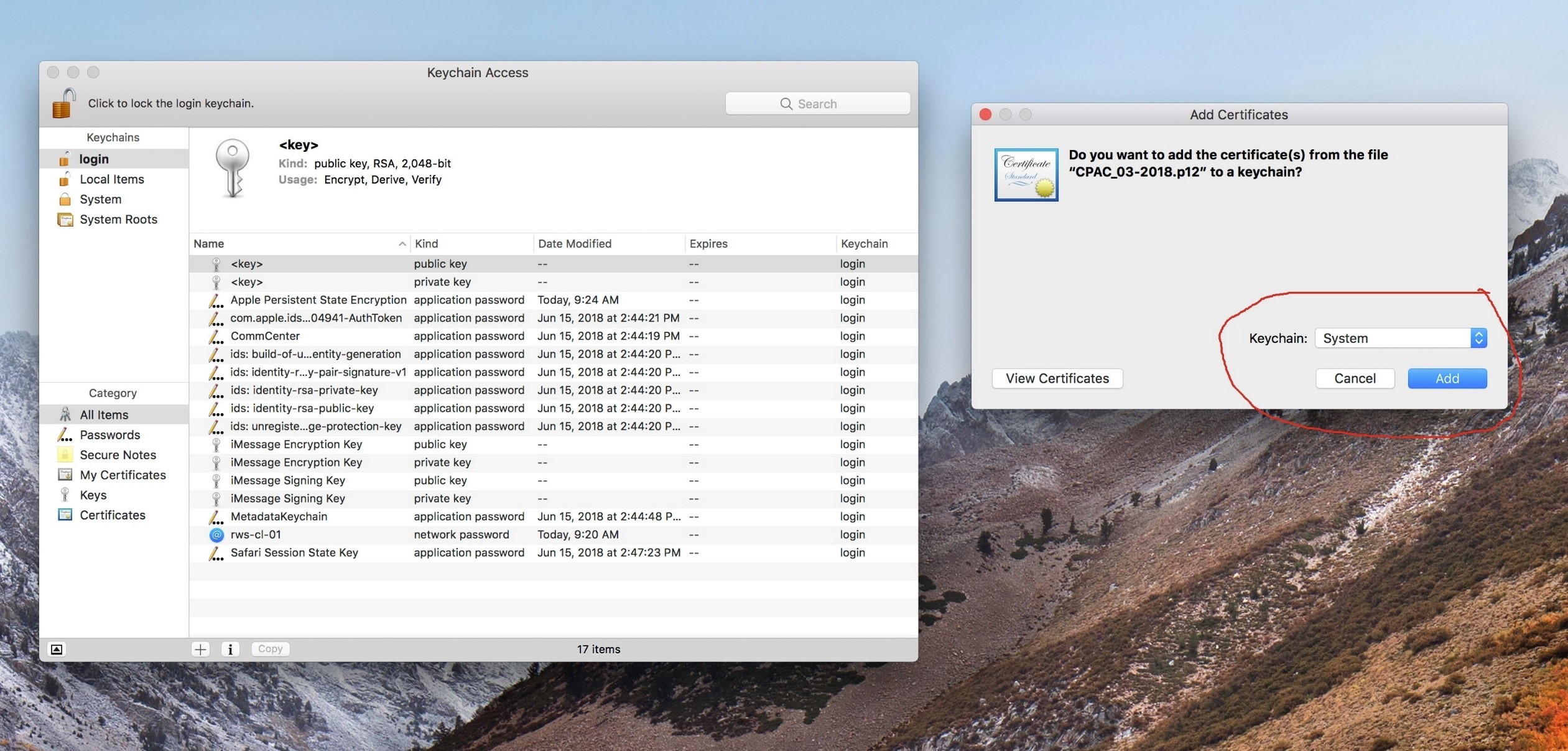Click the login keychain lock icon
This screenshot has height=751, width=1568.
(x=63, y=102)
